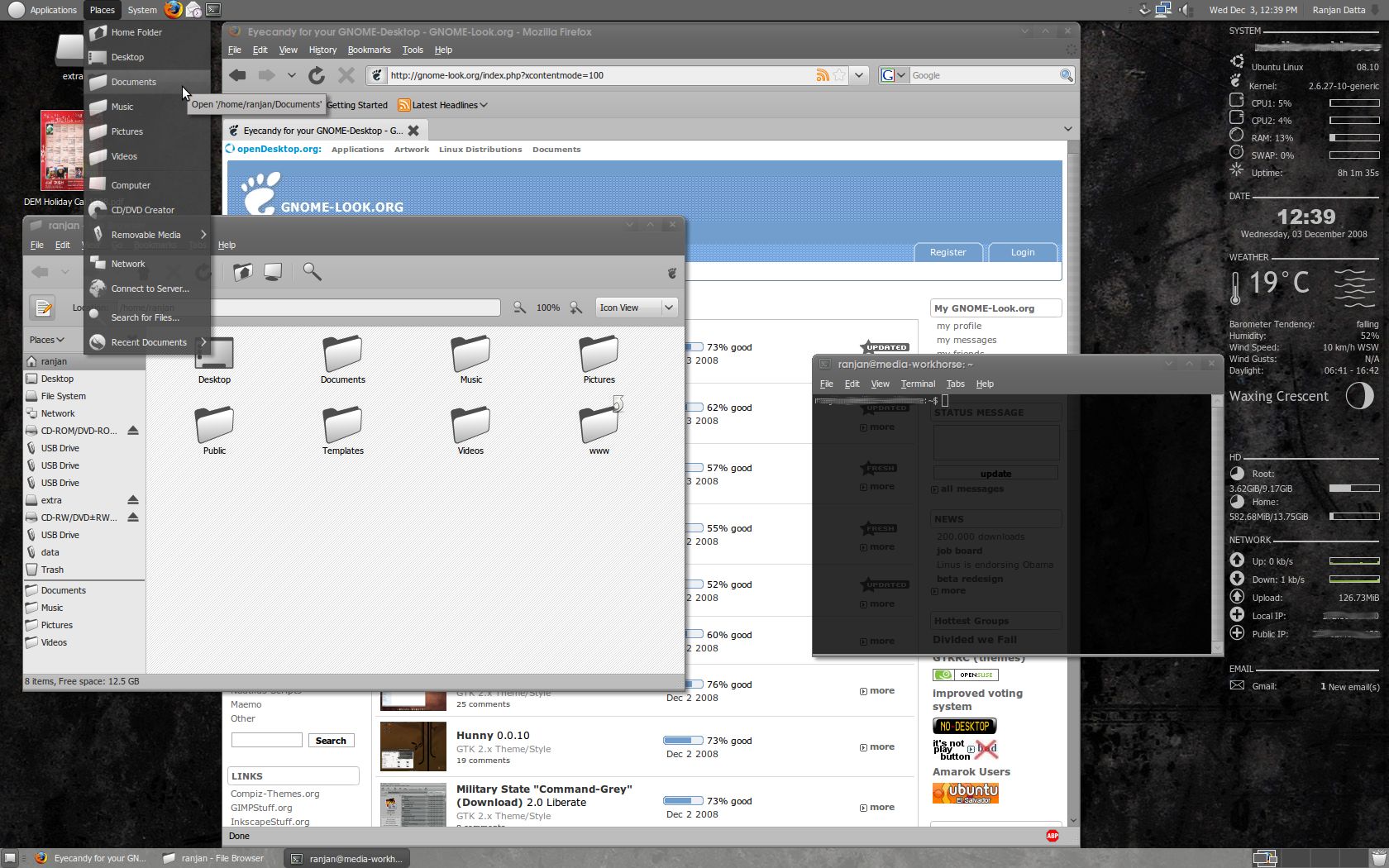Click Firefox forward arrow button
Screen dimensions: 1389x868
pos(266,75)
